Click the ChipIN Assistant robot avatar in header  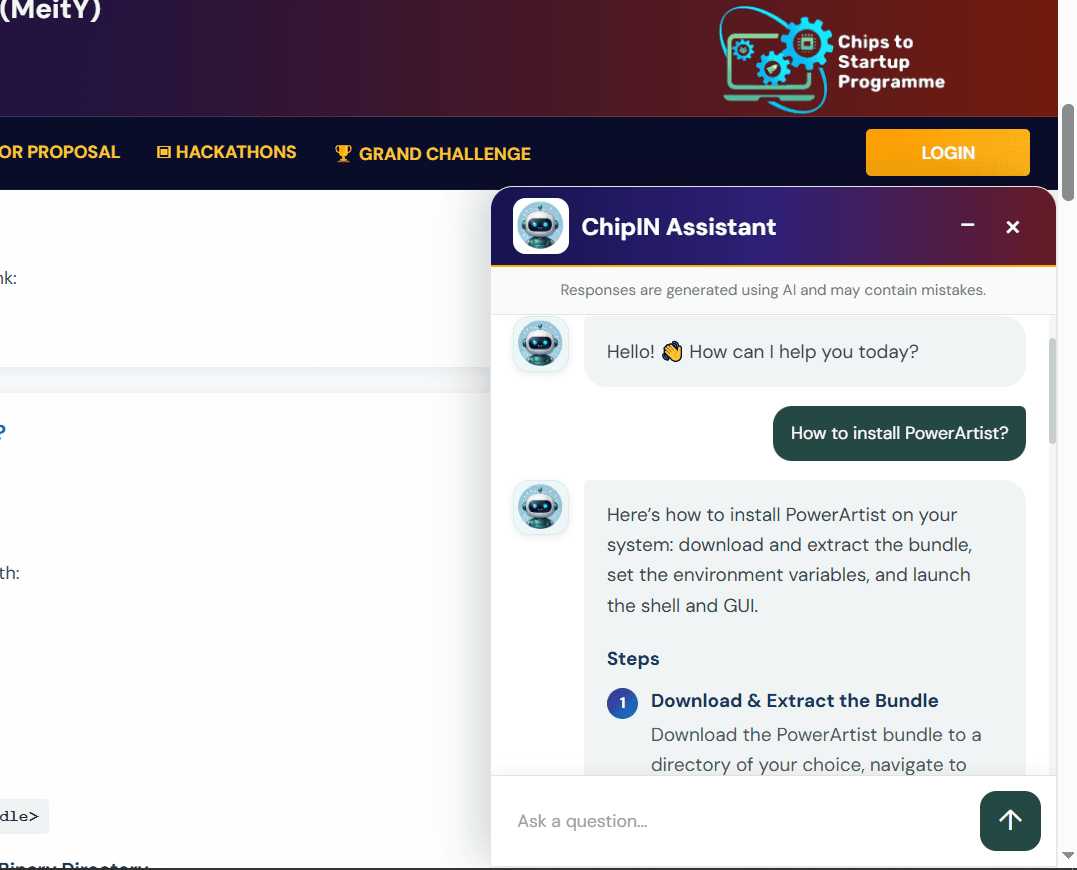click(x=541, y=226)
